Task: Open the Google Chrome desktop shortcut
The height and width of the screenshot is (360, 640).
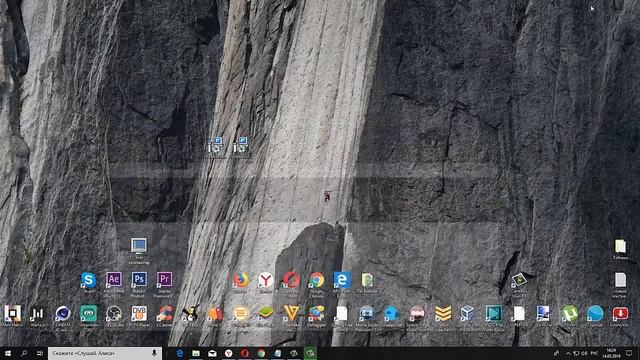Action: coord(316,280)
